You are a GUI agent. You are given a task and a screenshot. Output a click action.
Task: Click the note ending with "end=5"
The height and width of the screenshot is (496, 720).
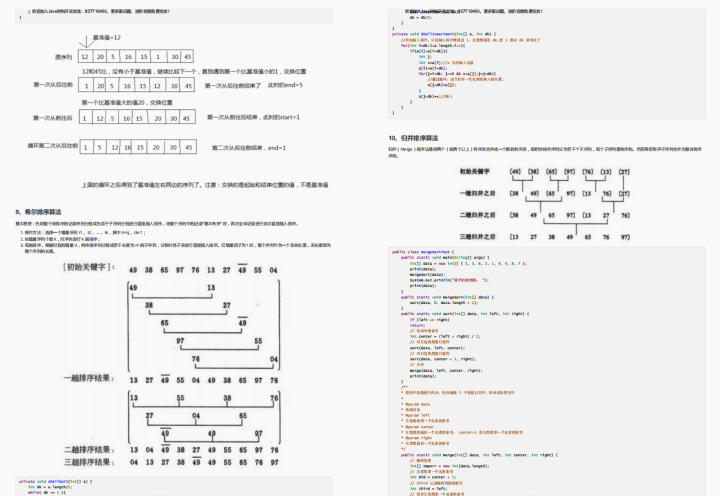pyautogui.click(x=253, y=85)
